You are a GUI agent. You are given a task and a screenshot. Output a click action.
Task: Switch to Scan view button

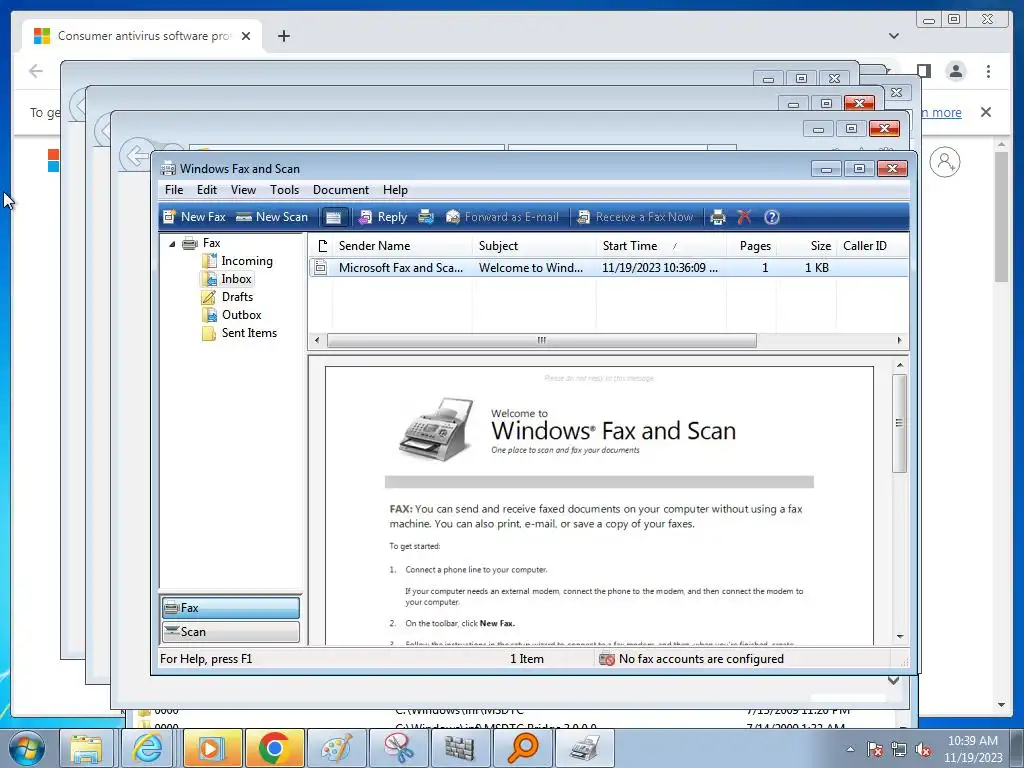click(231, 632)
